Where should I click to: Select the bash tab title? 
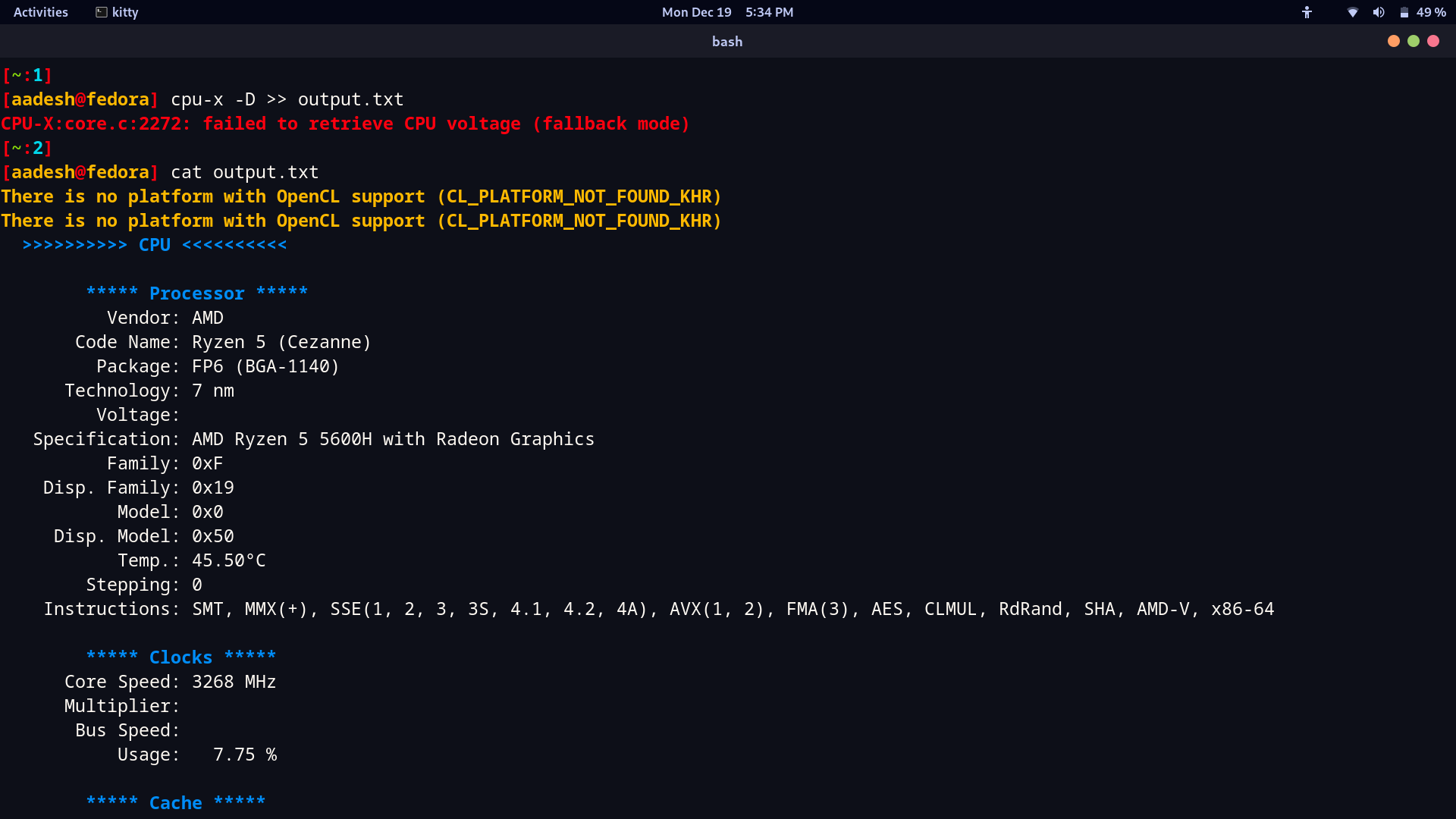coord(726,41)
